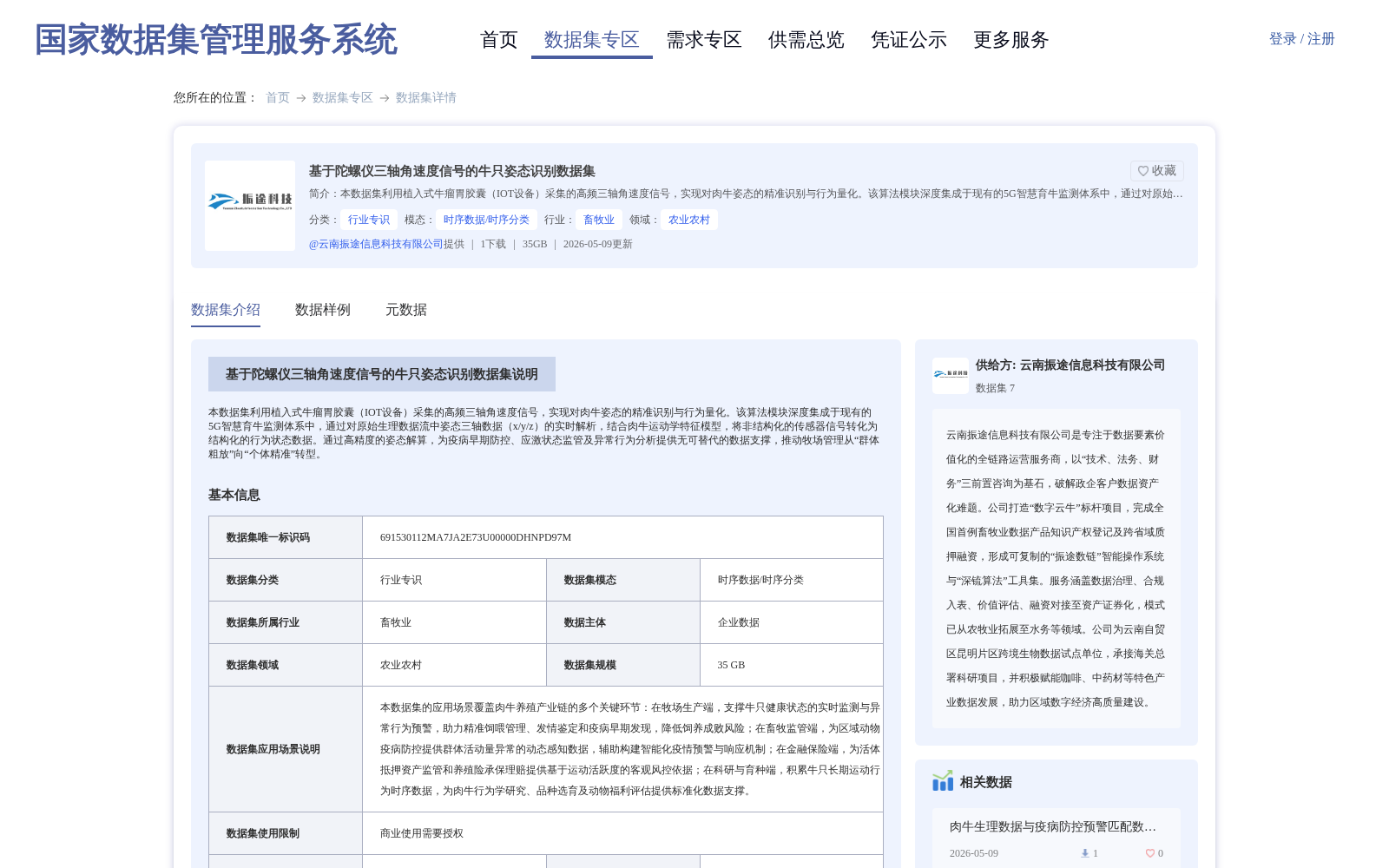This screenshot has width=1389, height=868.
Task: Click the 数据集唯一标识码 label cell
Action: tap(286, 537)
